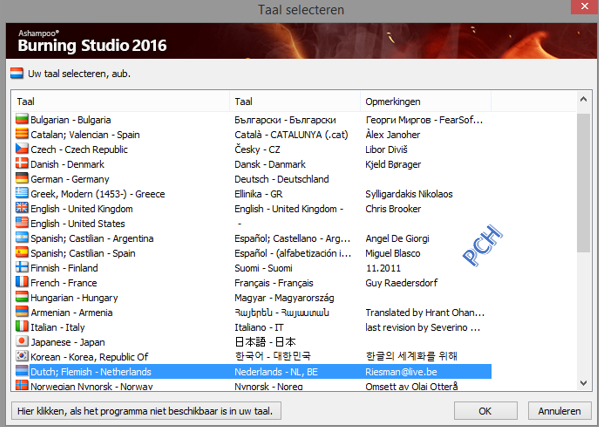Viewport: 599px width, 427px height.
Task: Click 'Guy Raedersdorf' remark cell
Action: coord(401,283)
